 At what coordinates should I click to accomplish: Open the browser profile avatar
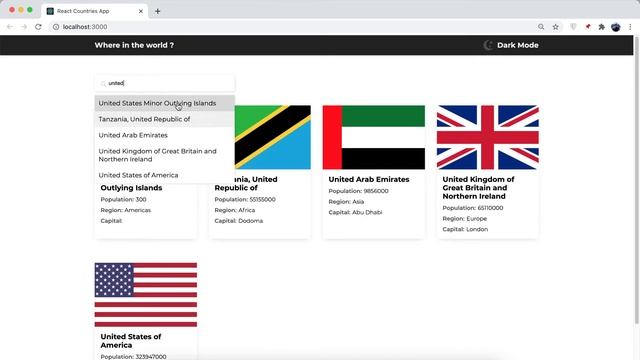[616, 27]
